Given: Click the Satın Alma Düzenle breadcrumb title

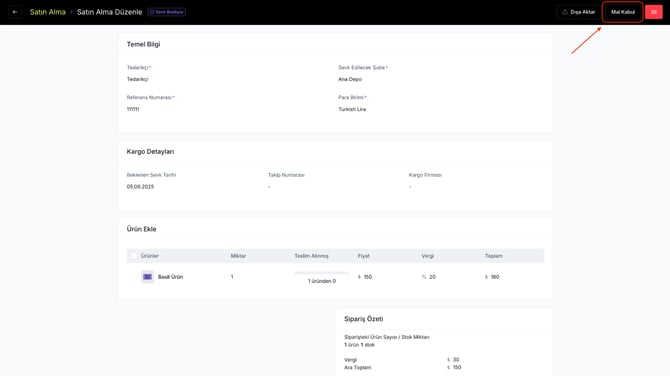Looking at the screenshot, I should click(x=109, y=12).
